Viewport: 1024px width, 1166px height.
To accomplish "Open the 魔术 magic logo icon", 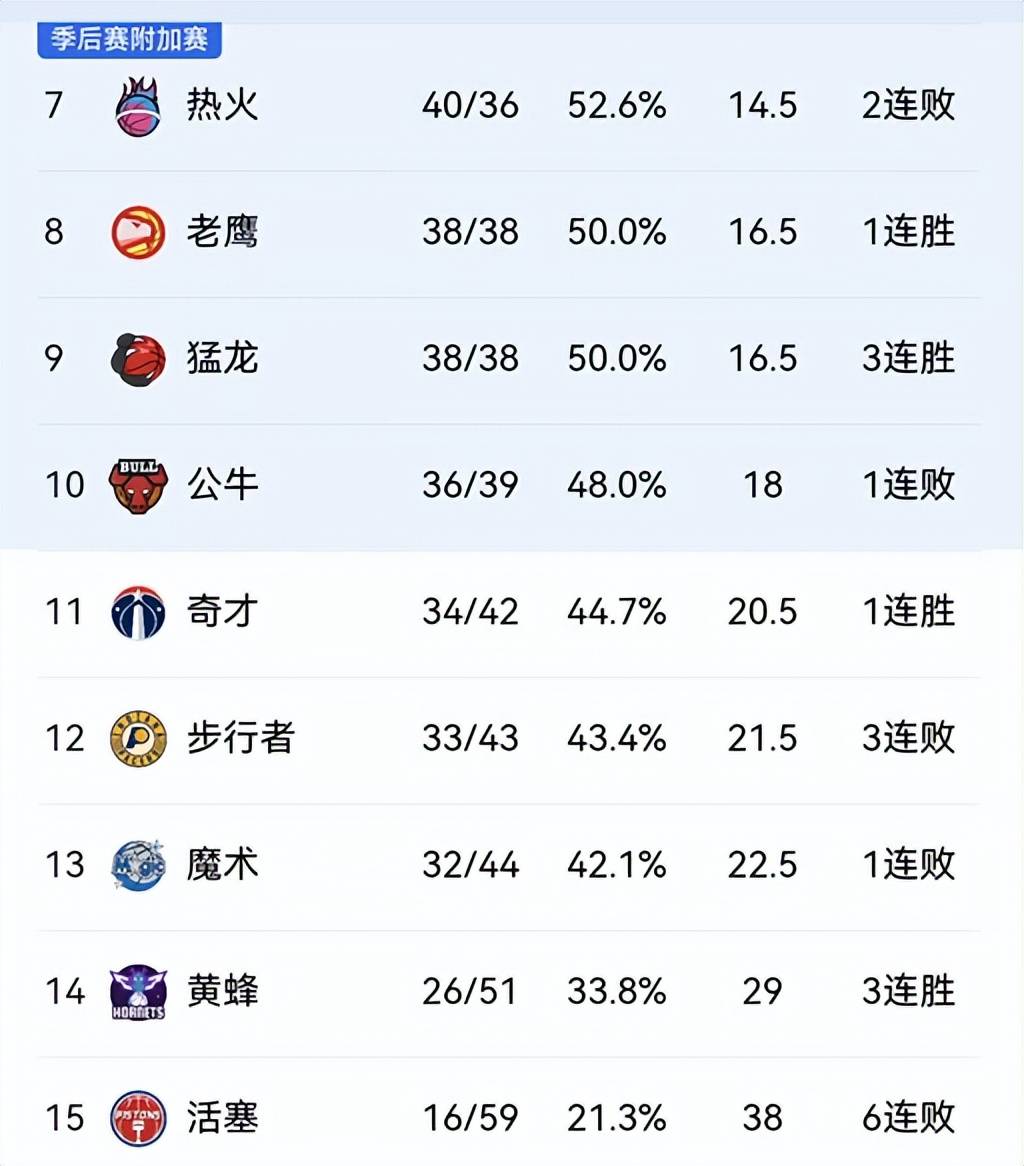I will (x=138, y=866).
